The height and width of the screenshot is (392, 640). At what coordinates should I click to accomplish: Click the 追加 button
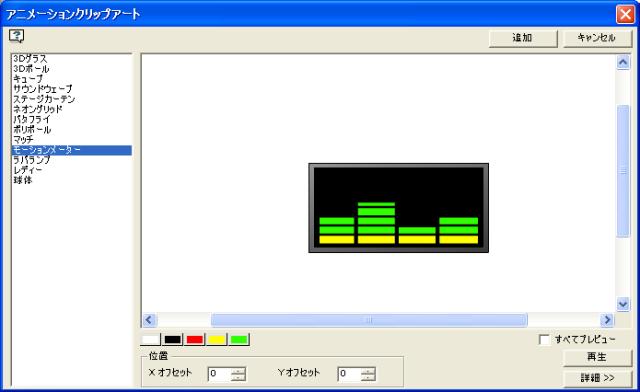point(523,38)
